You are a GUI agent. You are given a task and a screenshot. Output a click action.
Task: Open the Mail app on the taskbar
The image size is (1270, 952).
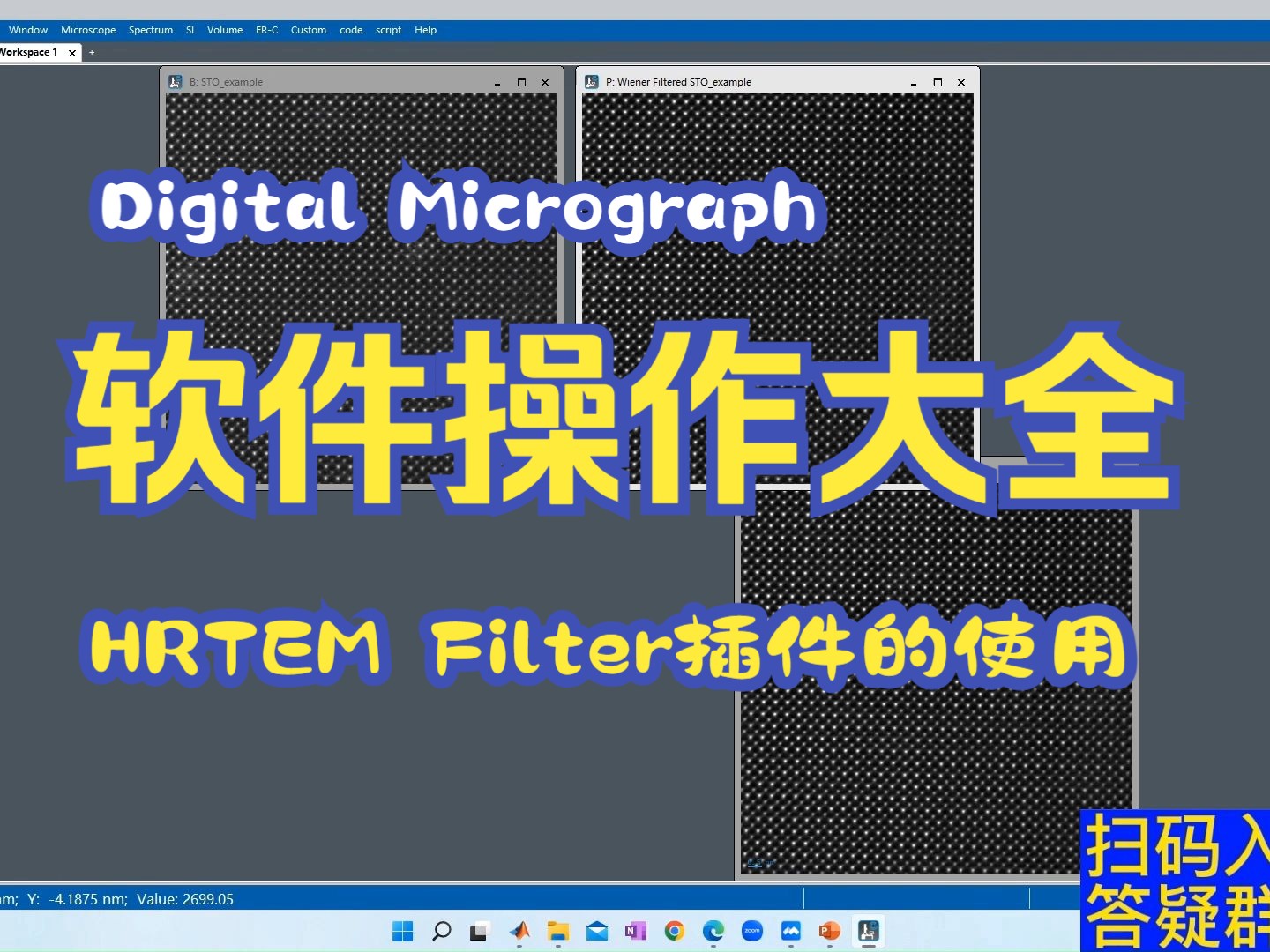point(597,931)
